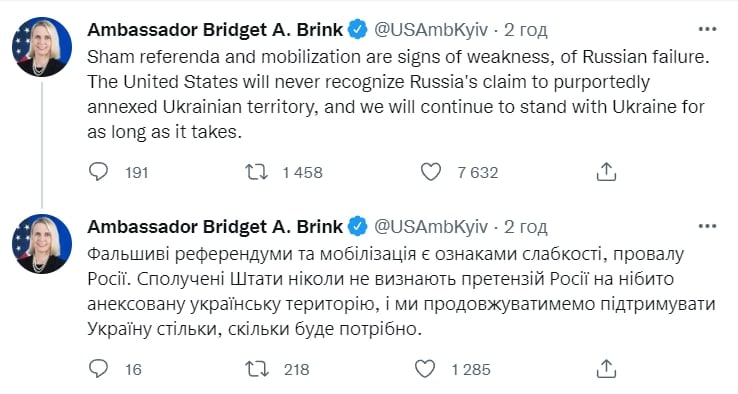Screen dimensions: 738x394
Task: Reply to the Ukrainian tweet
Action: click(x=98, y=369)
